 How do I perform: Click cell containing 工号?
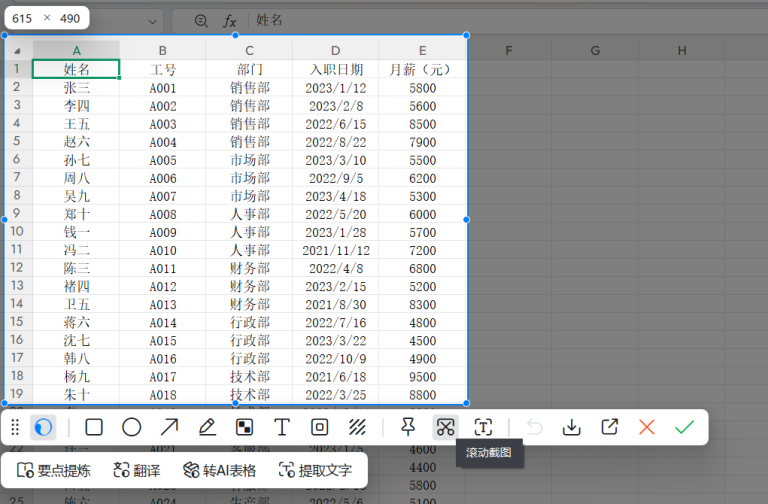click(163, 69)
